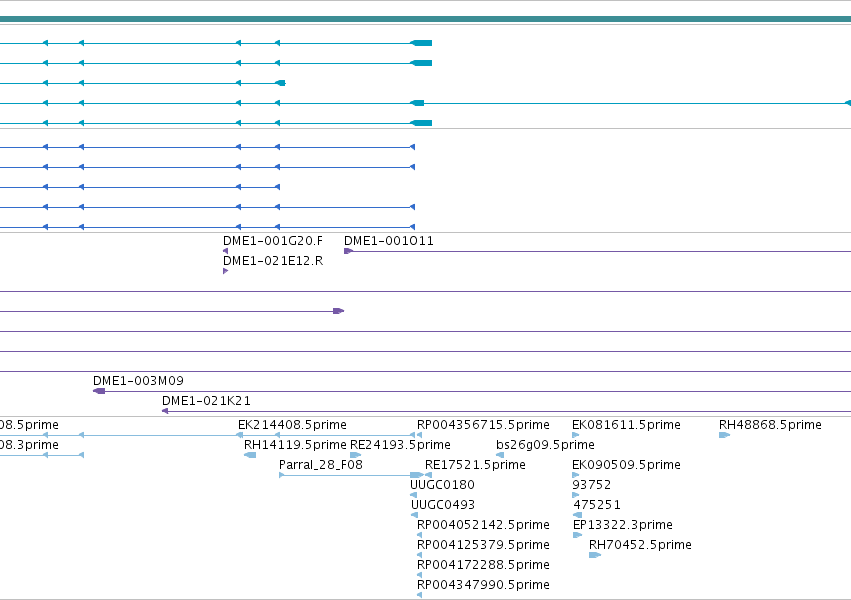851x600 pixels.
Task: Choose the RE24193.5prime label
Action: click(x=400, y=445)
